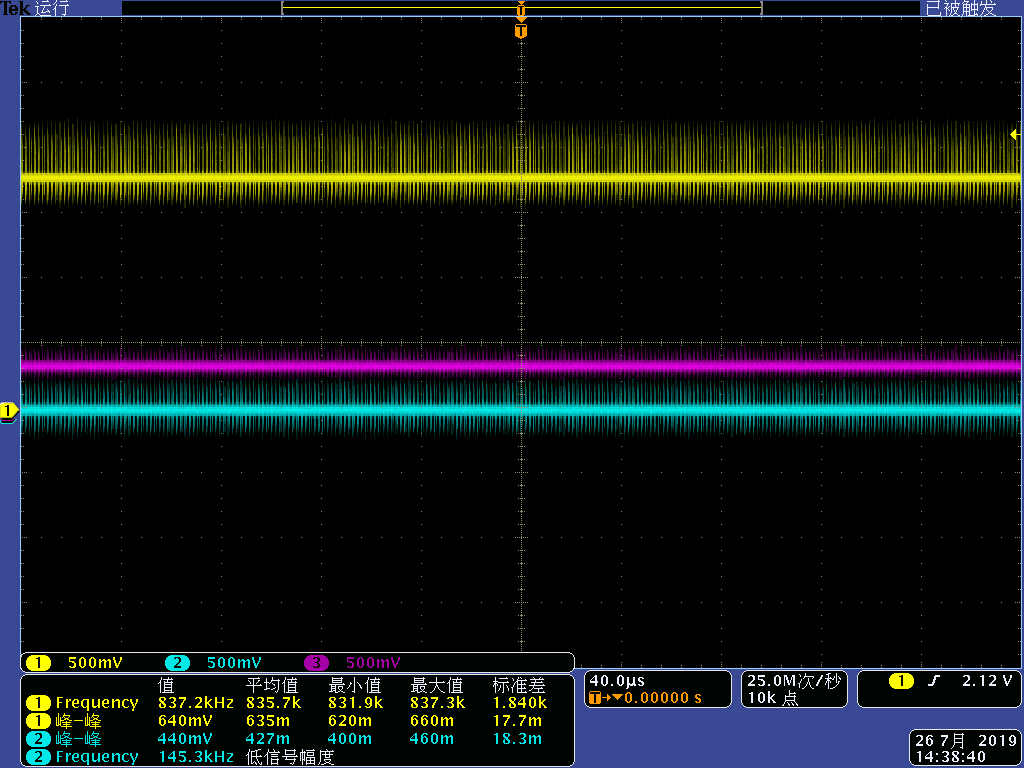Click the cyan badge beside 145.3kHz Frequency
Viewport: 1024px width, 768px height.
click(x=37, y=757)
